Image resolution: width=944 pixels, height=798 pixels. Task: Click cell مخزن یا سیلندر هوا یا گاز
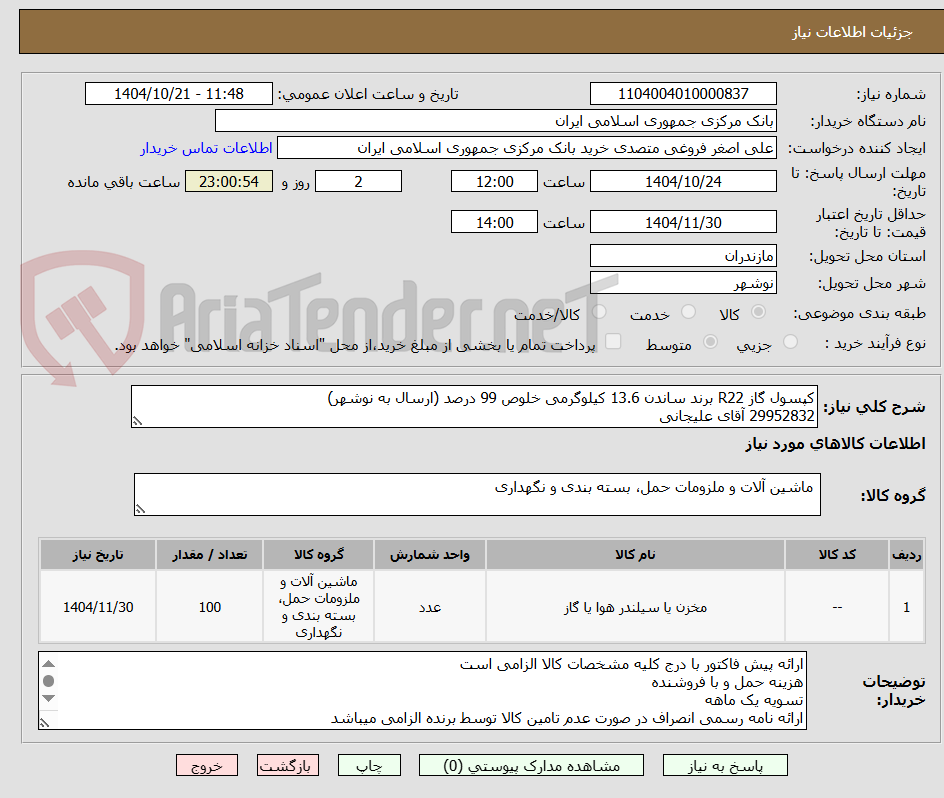pos(635,607)
